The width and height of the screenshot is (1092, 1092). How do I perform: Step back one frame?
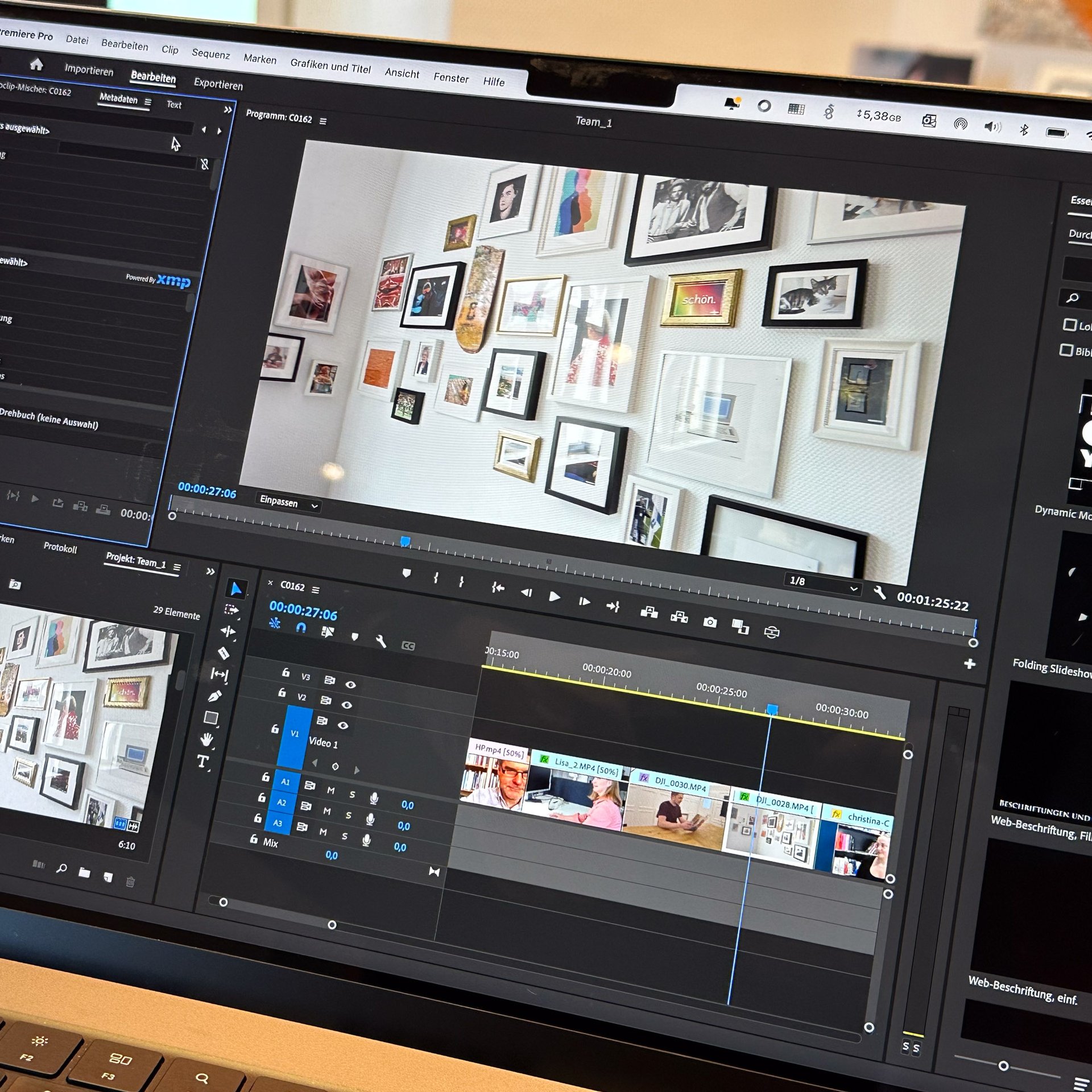click(x=526, y=592)
